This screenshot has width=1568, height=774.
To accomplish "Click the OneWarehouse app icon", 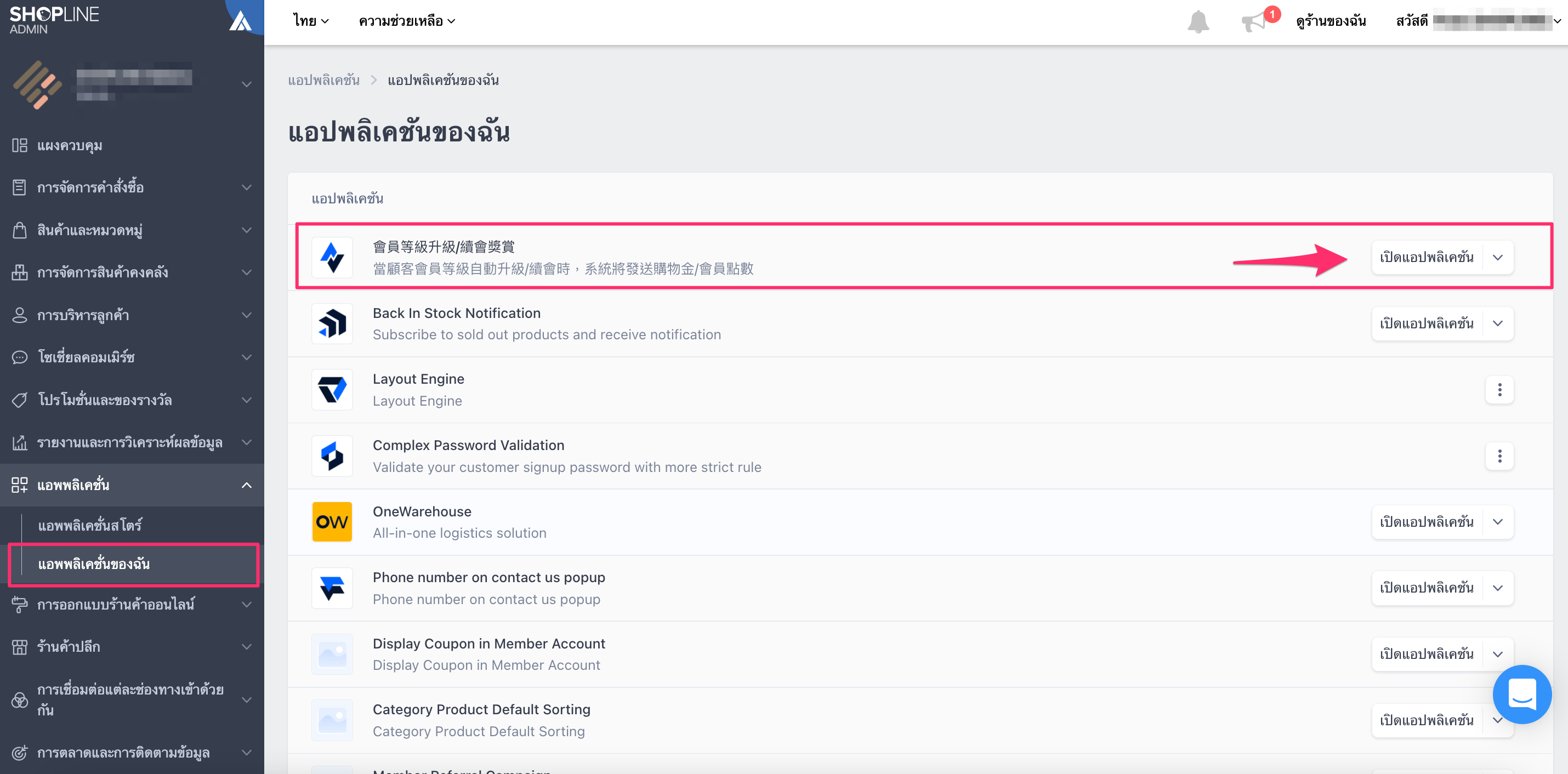I will click(332, 521).
